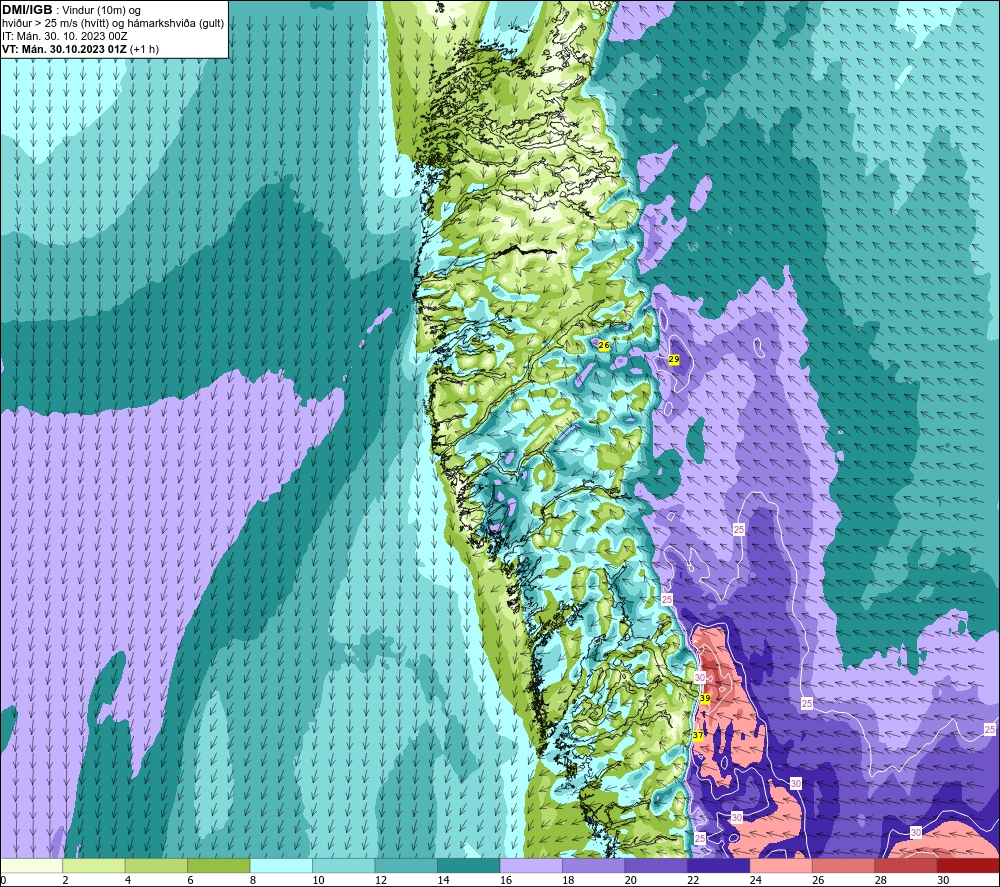Pick the 6–8 darker green legend swatch

[x=219, y=865]
